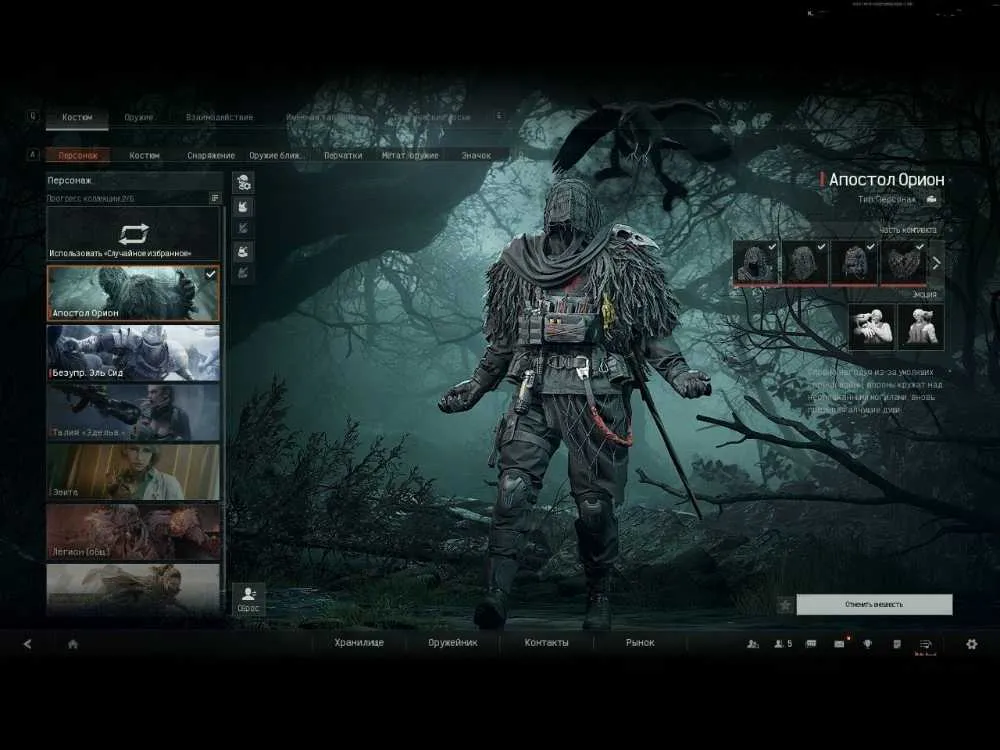The width and height of the screenshot is (1000, 750).
Task: Toggle checkmark on first set-part thumbnail
Action: (772, 246)
